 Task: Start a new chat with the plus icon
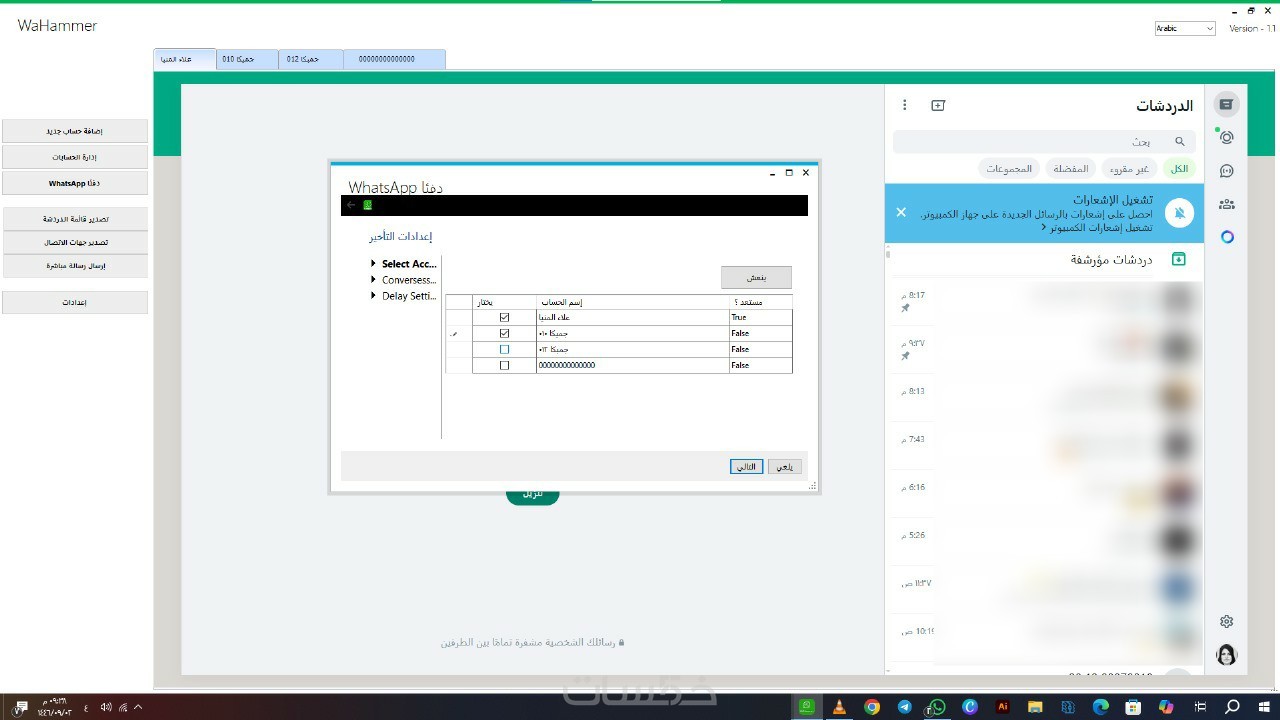938,105
